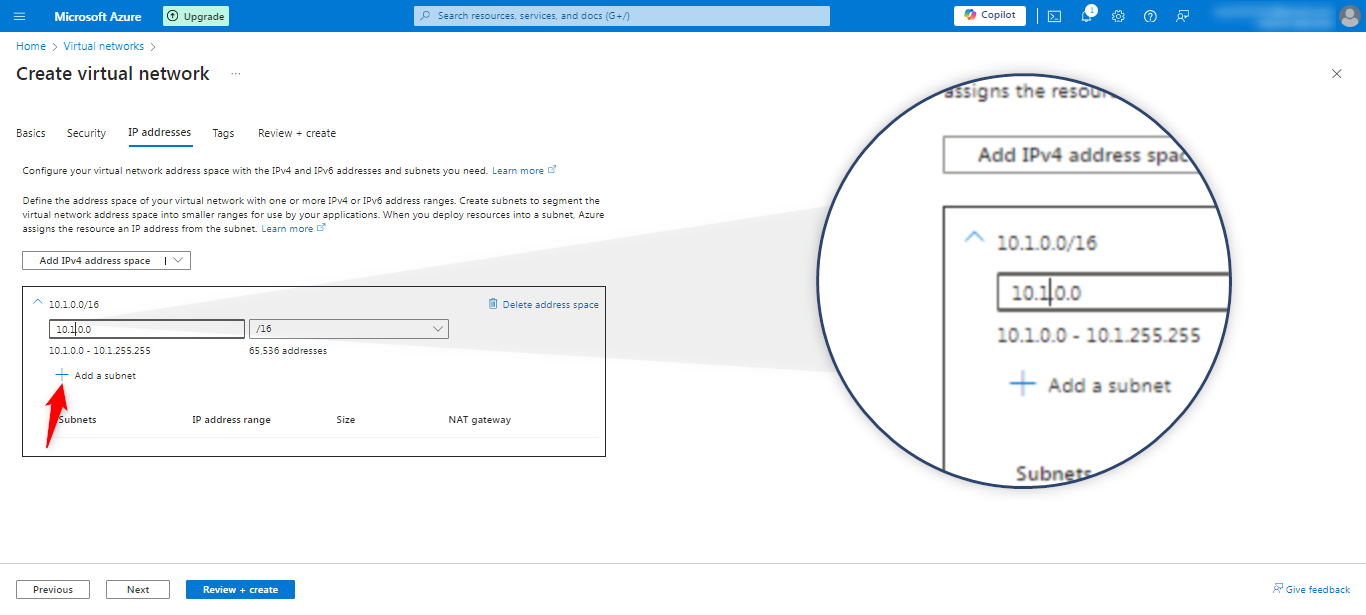Open Learn more link after subnet description

[x=293, y=229]
